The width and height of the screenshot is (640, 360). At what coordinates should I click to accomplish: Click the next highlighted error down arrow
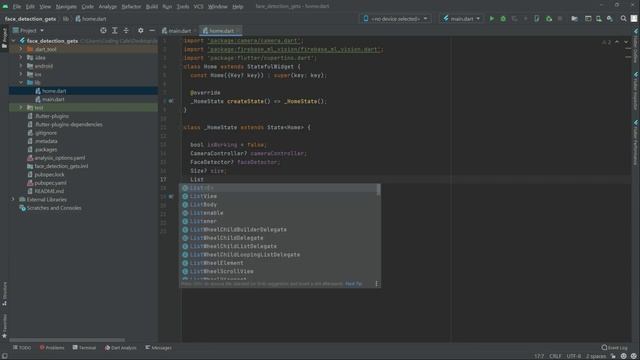pos(626,42)
